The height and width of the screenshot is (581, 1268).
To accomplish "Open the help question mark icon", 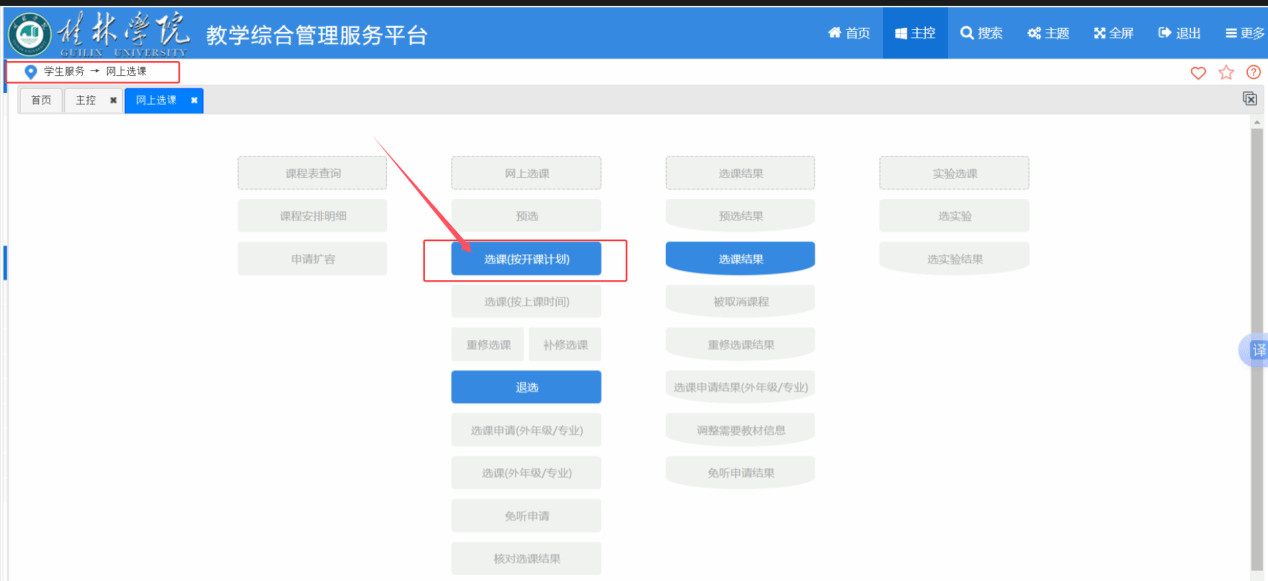I will (x=1253, y=73).
